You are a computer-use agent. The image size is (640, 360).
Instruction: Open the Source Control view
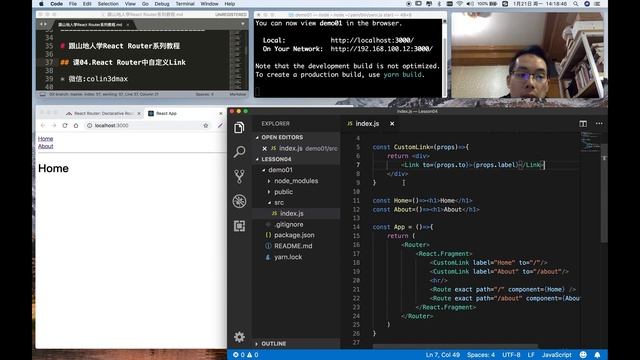(239, 176)
